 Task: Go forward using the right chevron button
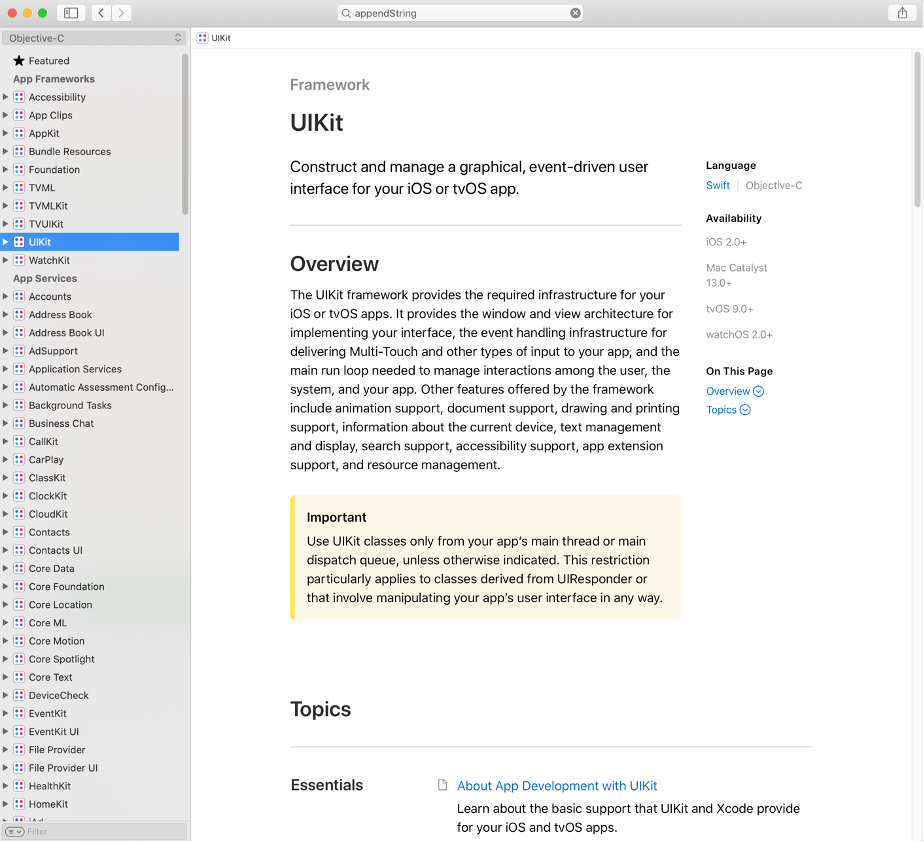pyautogui.click(x=121, y=13)
